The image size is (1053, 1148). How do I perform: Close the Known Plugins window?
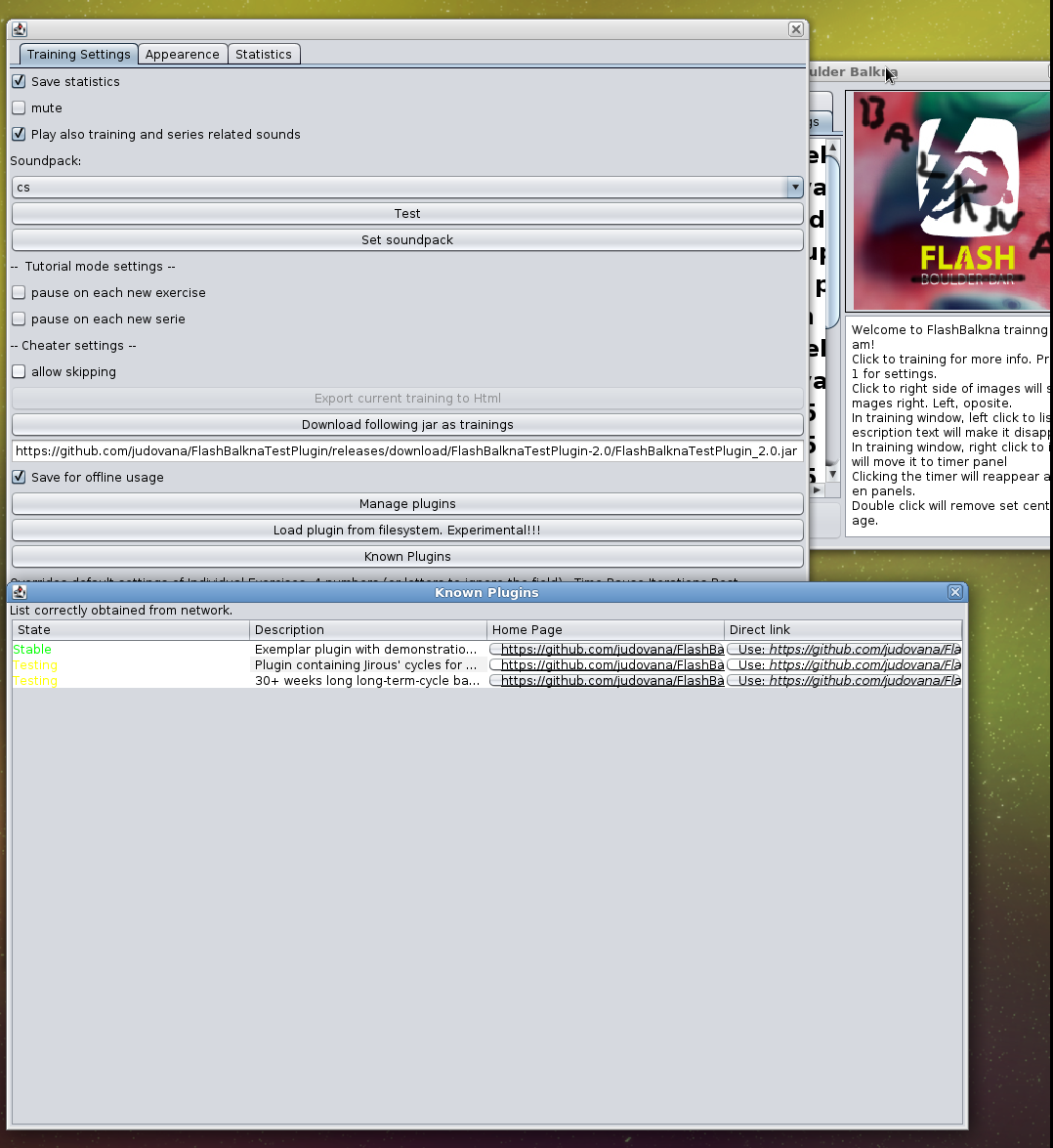955,592
